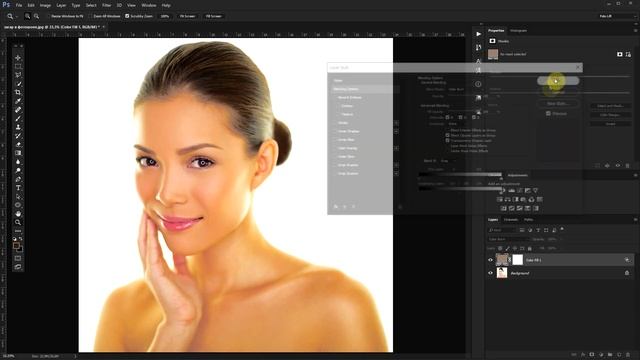Select the Magic Wand tool

click(x=18, y=84)
